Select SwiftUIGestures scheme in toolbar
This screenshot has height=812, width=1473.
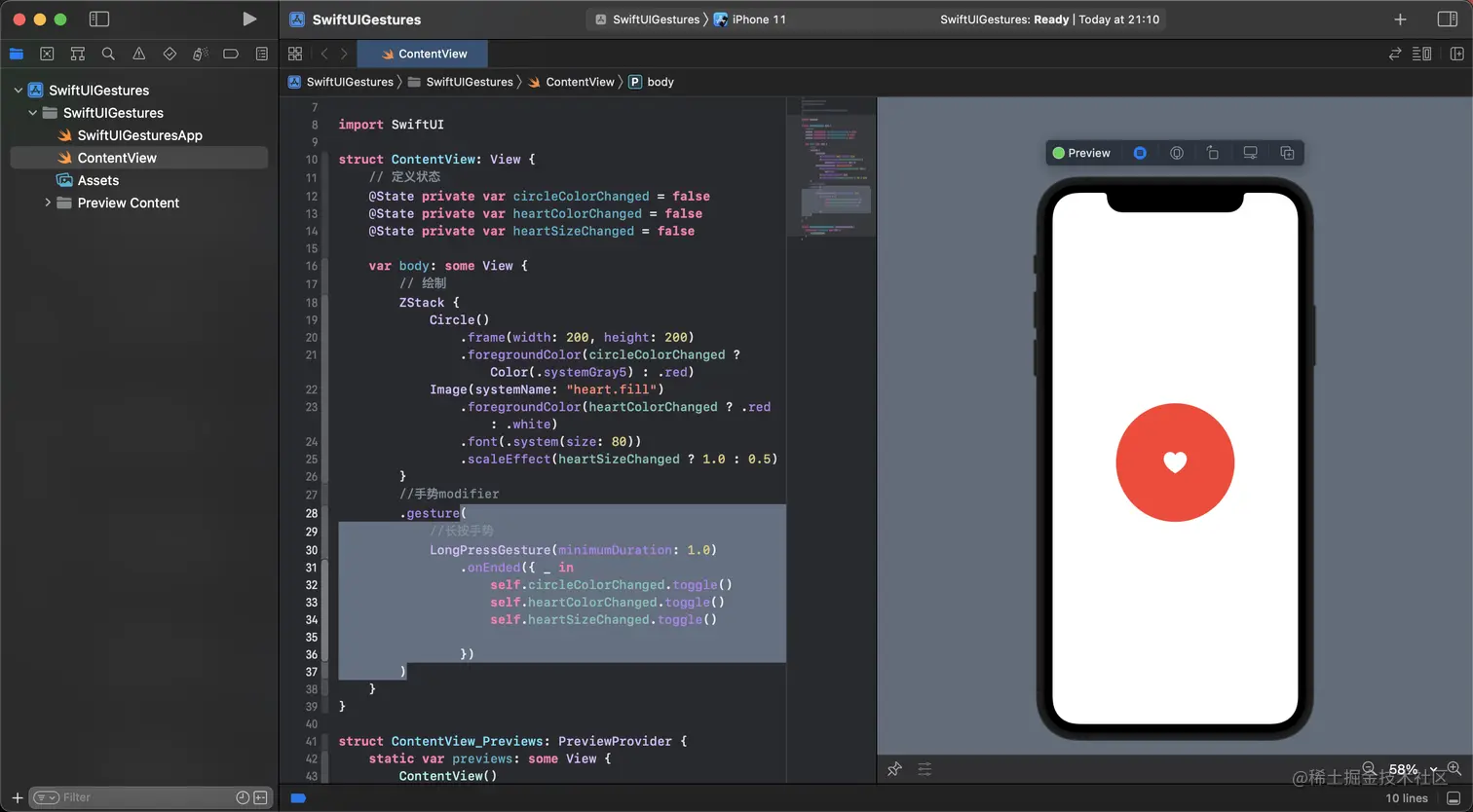pos(648,19)
